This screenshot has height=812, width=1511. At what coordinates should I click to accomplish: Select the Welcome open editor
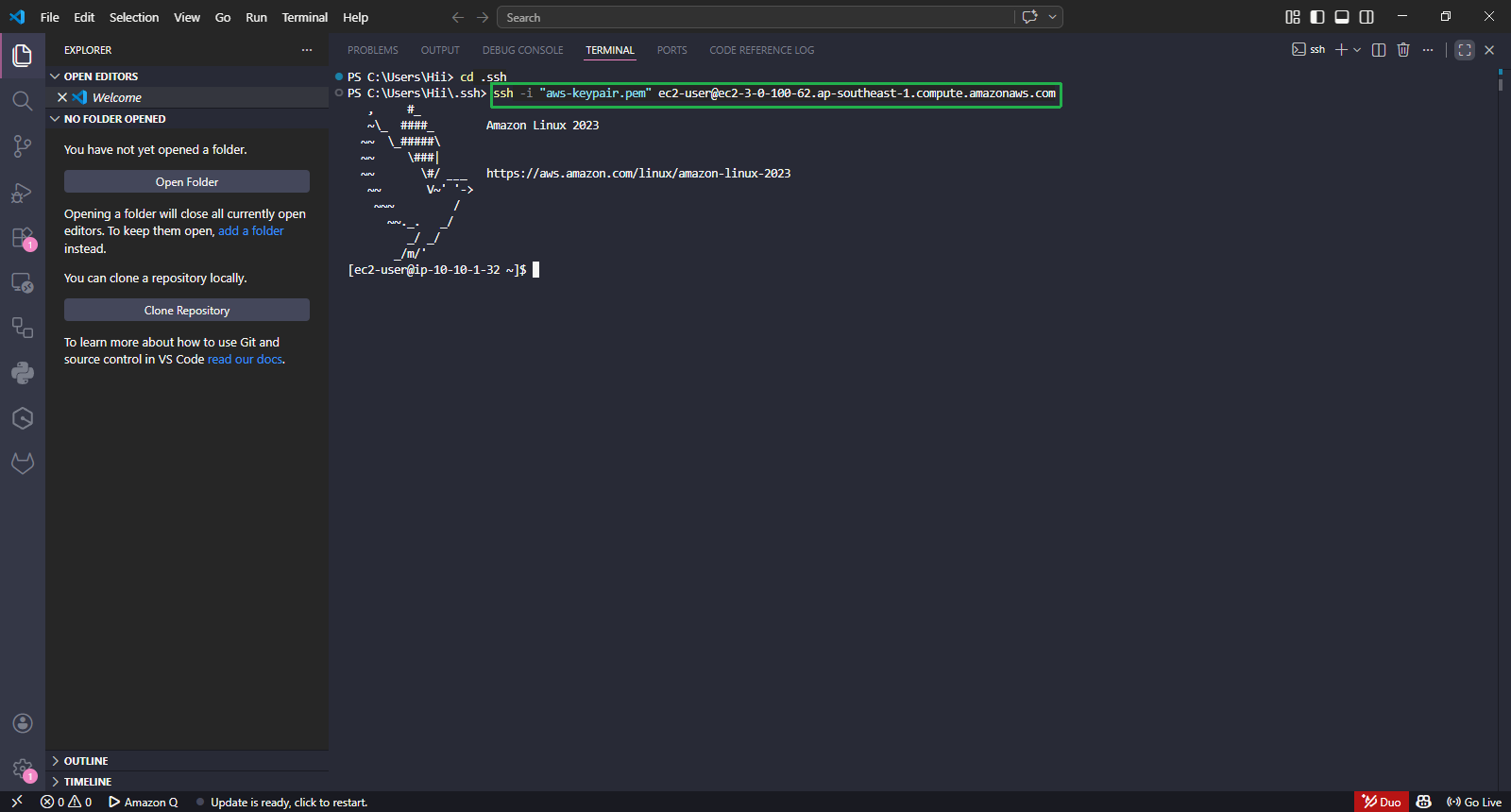click(x=188, y=97)
